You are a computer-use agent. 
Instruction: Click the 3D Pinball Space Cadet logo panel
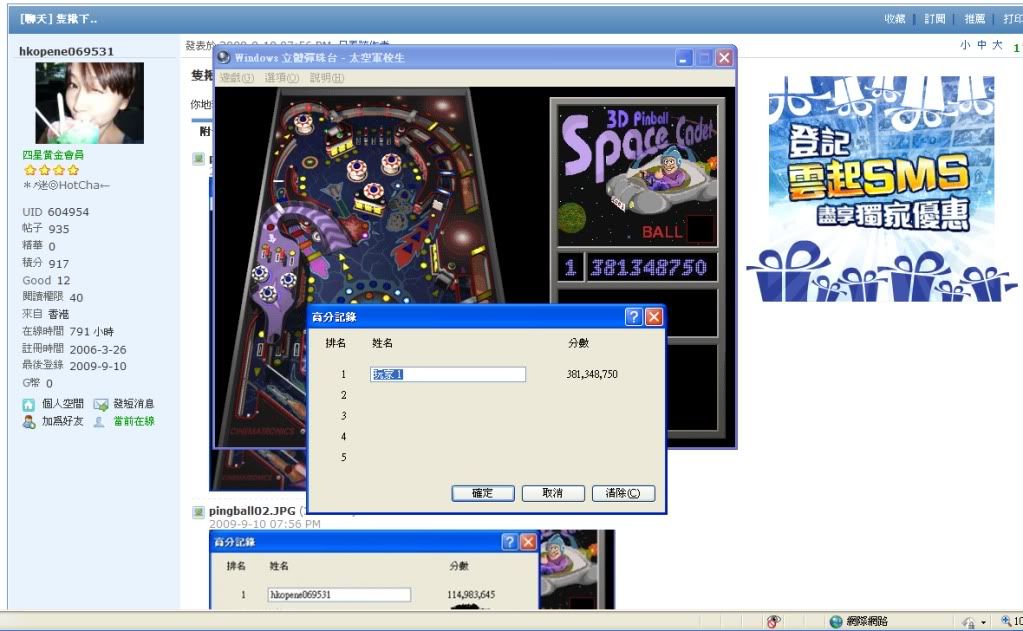pyautogui.click(x=637, y=176)
